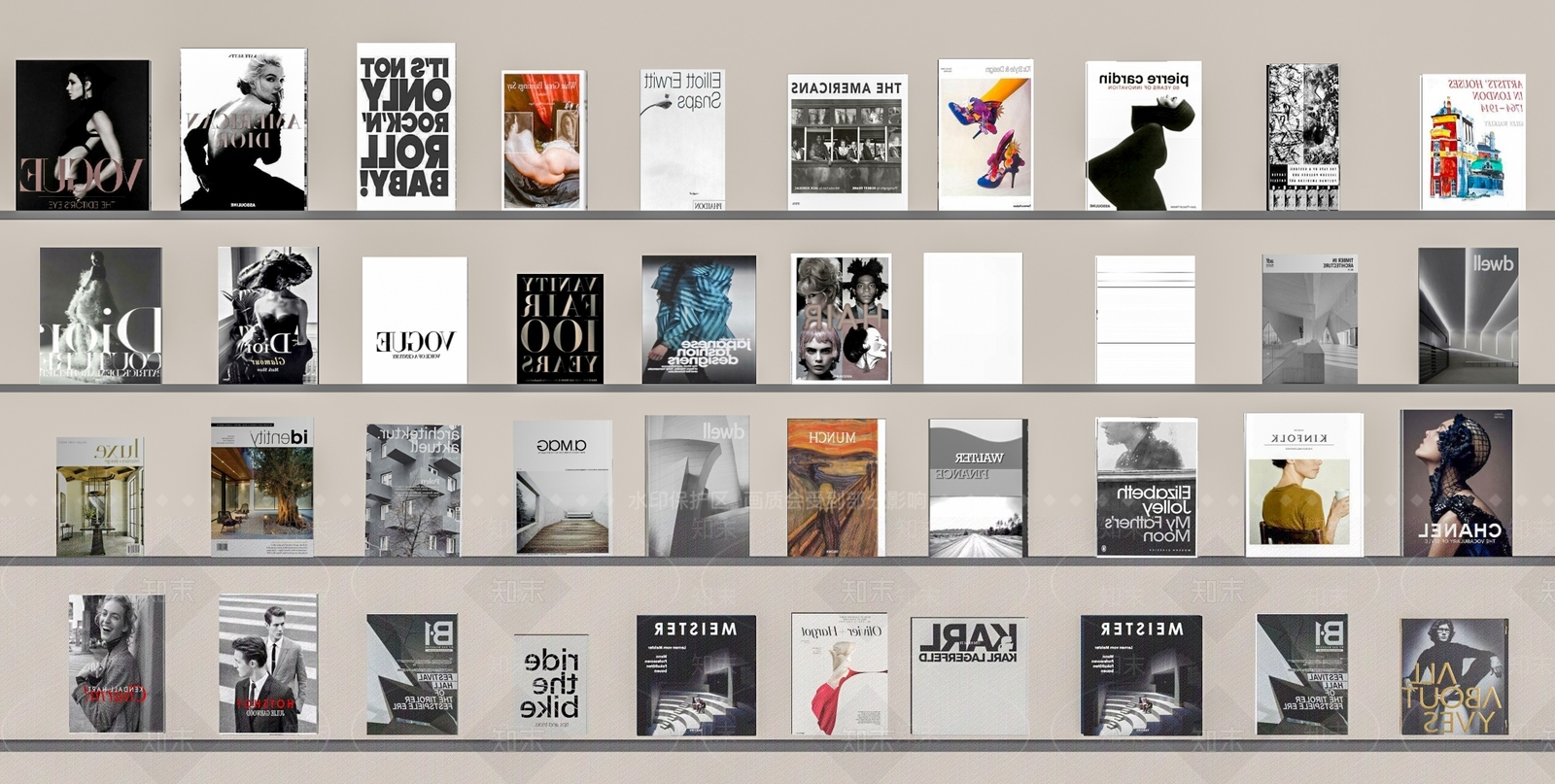The height and width of the screenshot is (784, 1555).
Task: Select the identity magazine with large tree
Action: click(x=262, y=487)
